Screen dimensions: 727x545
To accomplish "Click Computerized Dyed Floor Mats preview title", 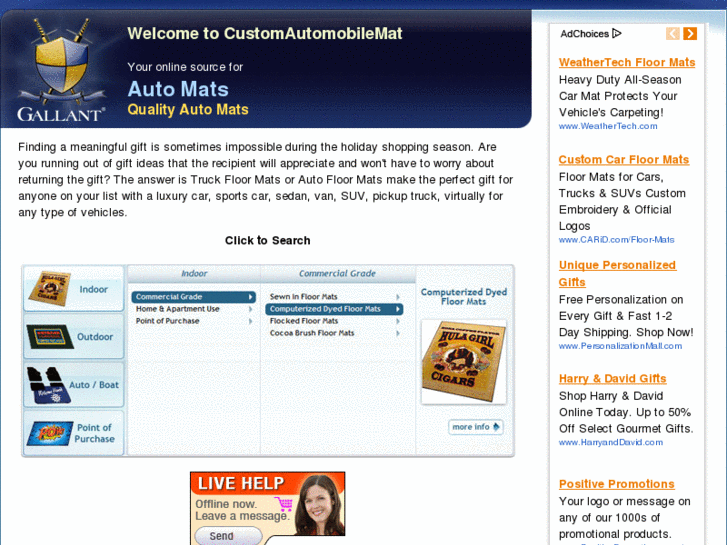I will (464, 297).
